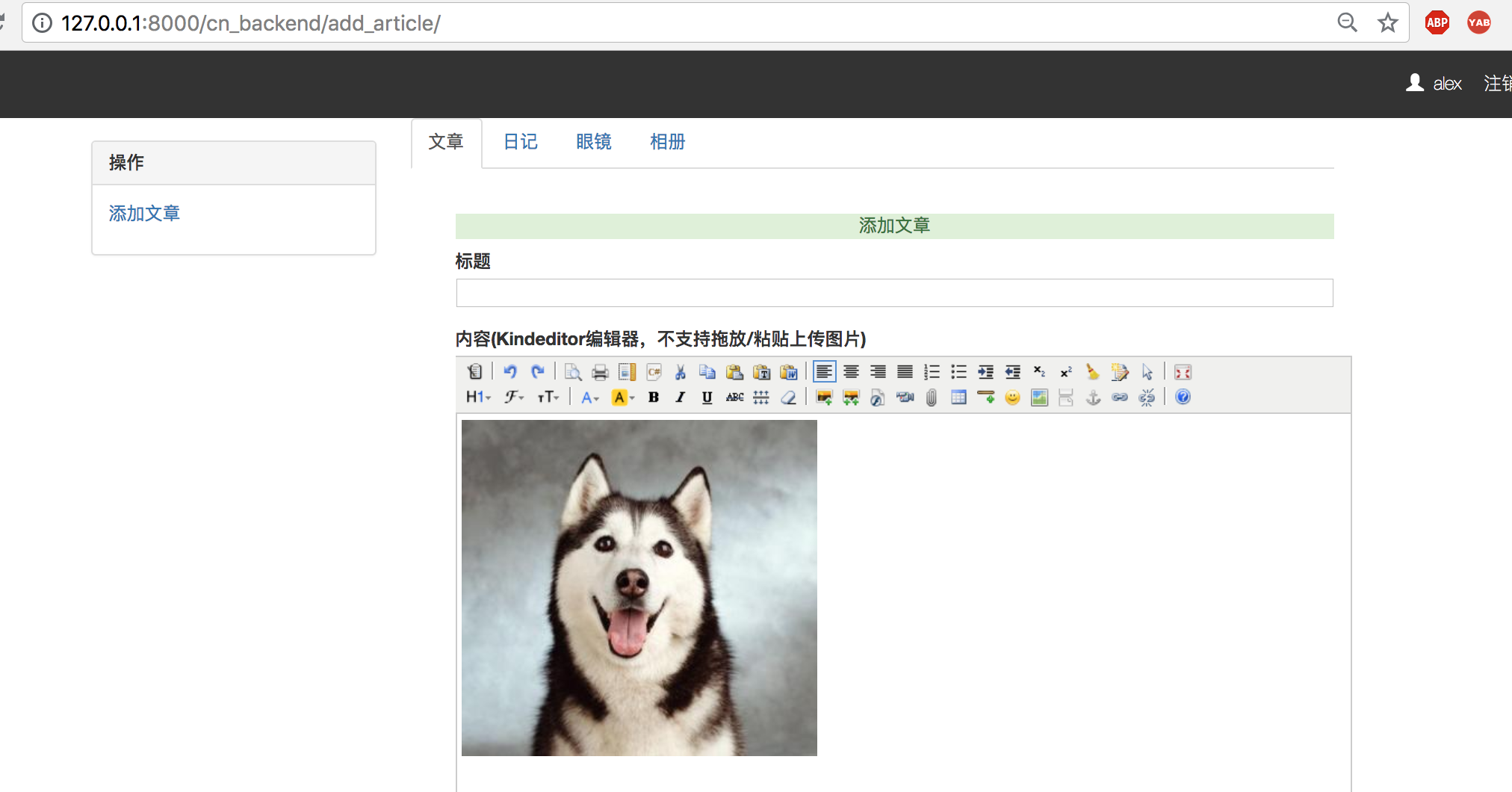Select the husky image in editor
Screen dimensions: 1512x792
pyautogui.click(x=639, y=588)
